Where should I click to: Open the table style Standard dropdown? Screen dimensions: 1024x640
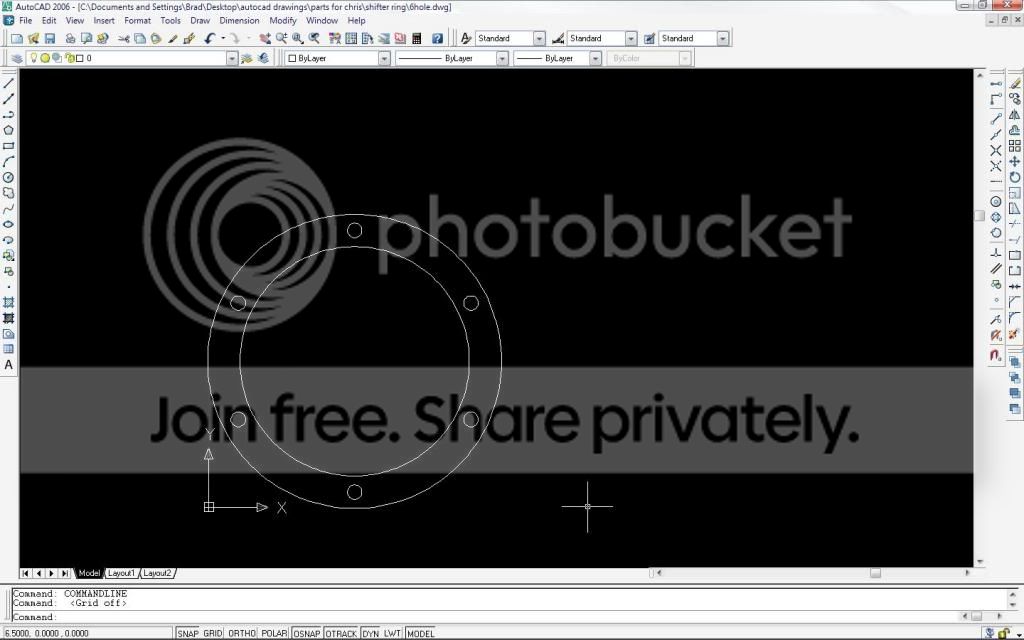(722, 39)
